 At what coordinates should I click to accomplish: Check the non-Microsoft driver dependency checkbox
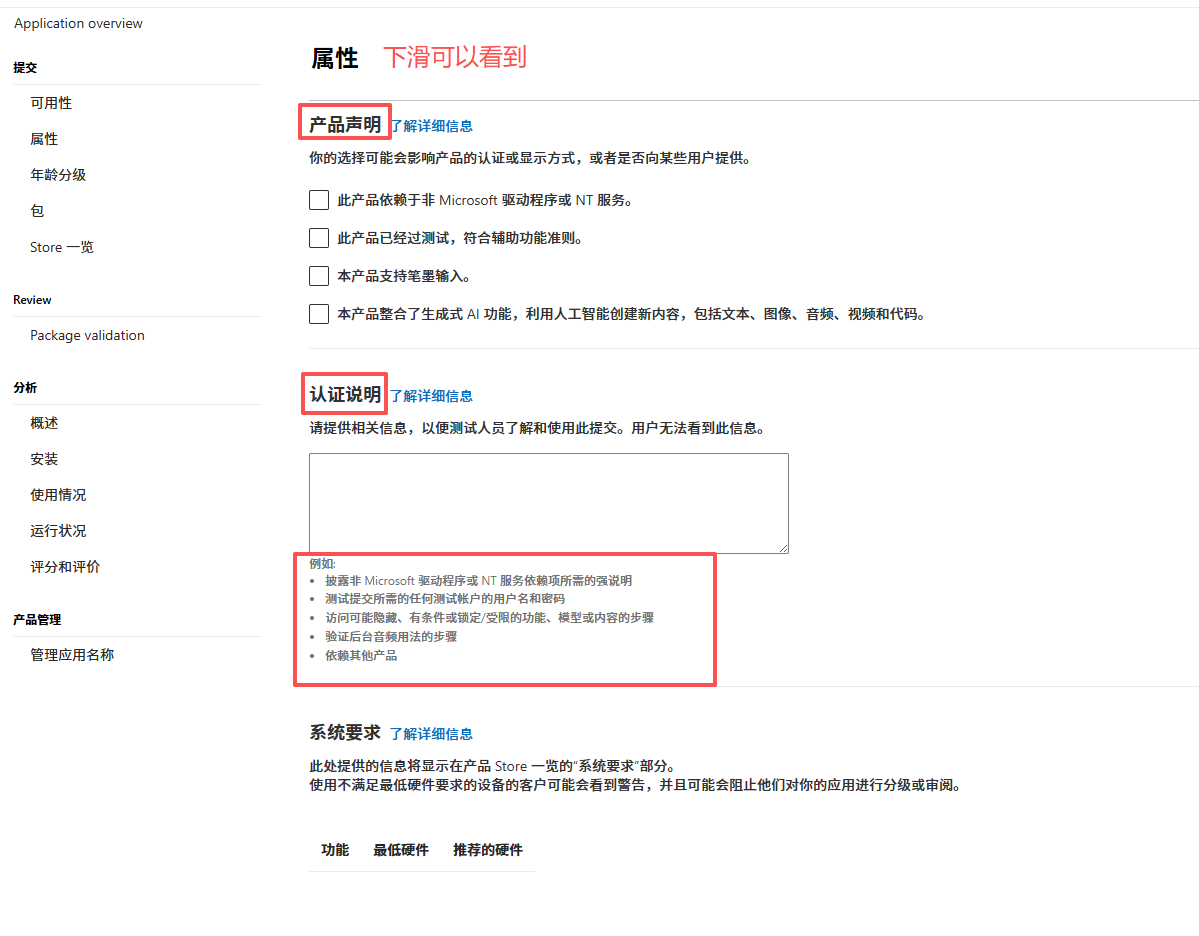coord(319,200)
